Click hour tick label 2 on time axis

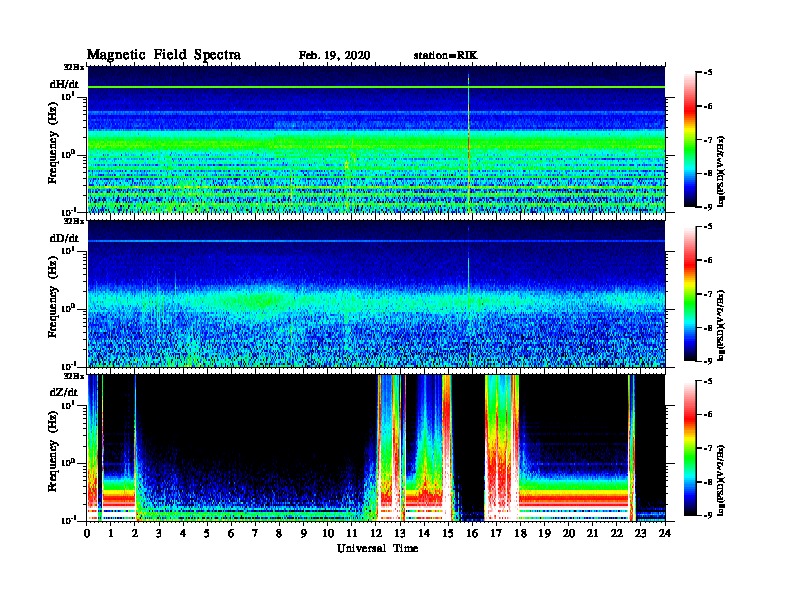click(x=135, y=534)
